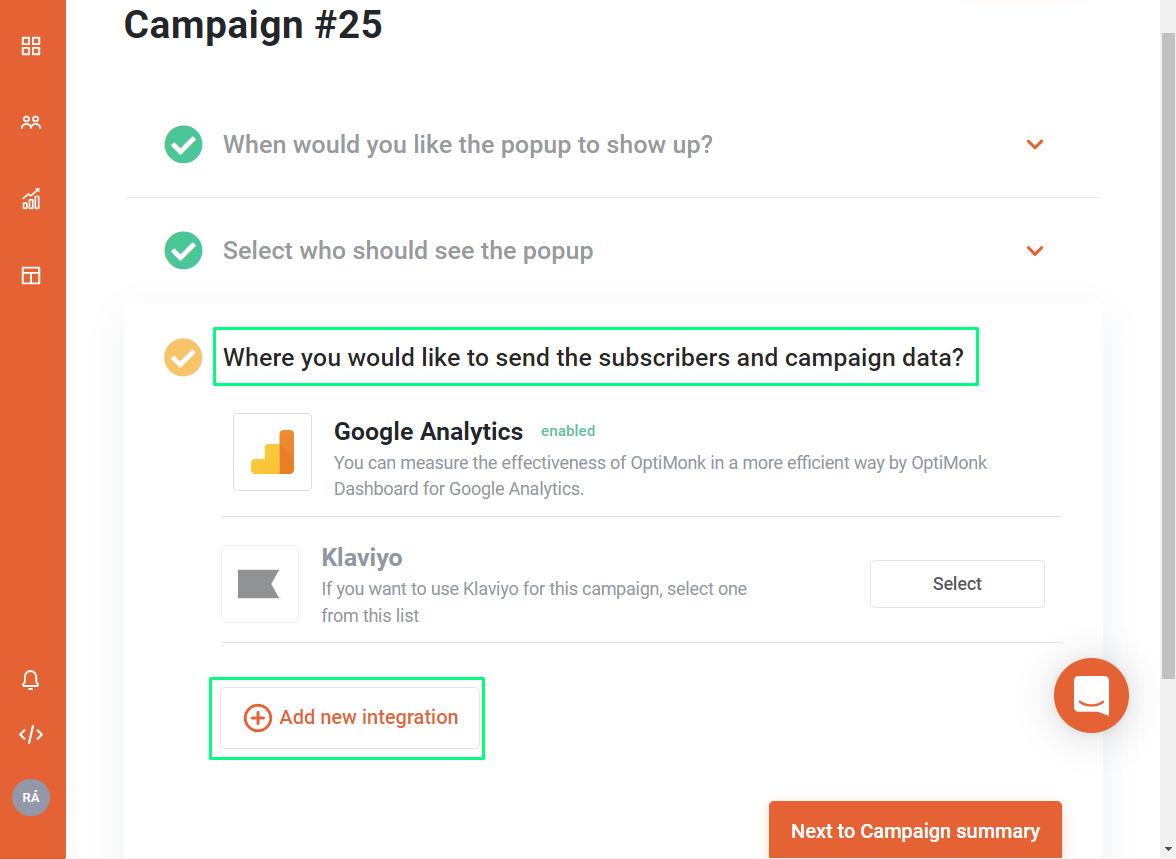Image resolution: width=1176 pixels, height=859 pixels.
Task: Open the dashboard grid icon in sidebar
Action: tap(31, 46)
